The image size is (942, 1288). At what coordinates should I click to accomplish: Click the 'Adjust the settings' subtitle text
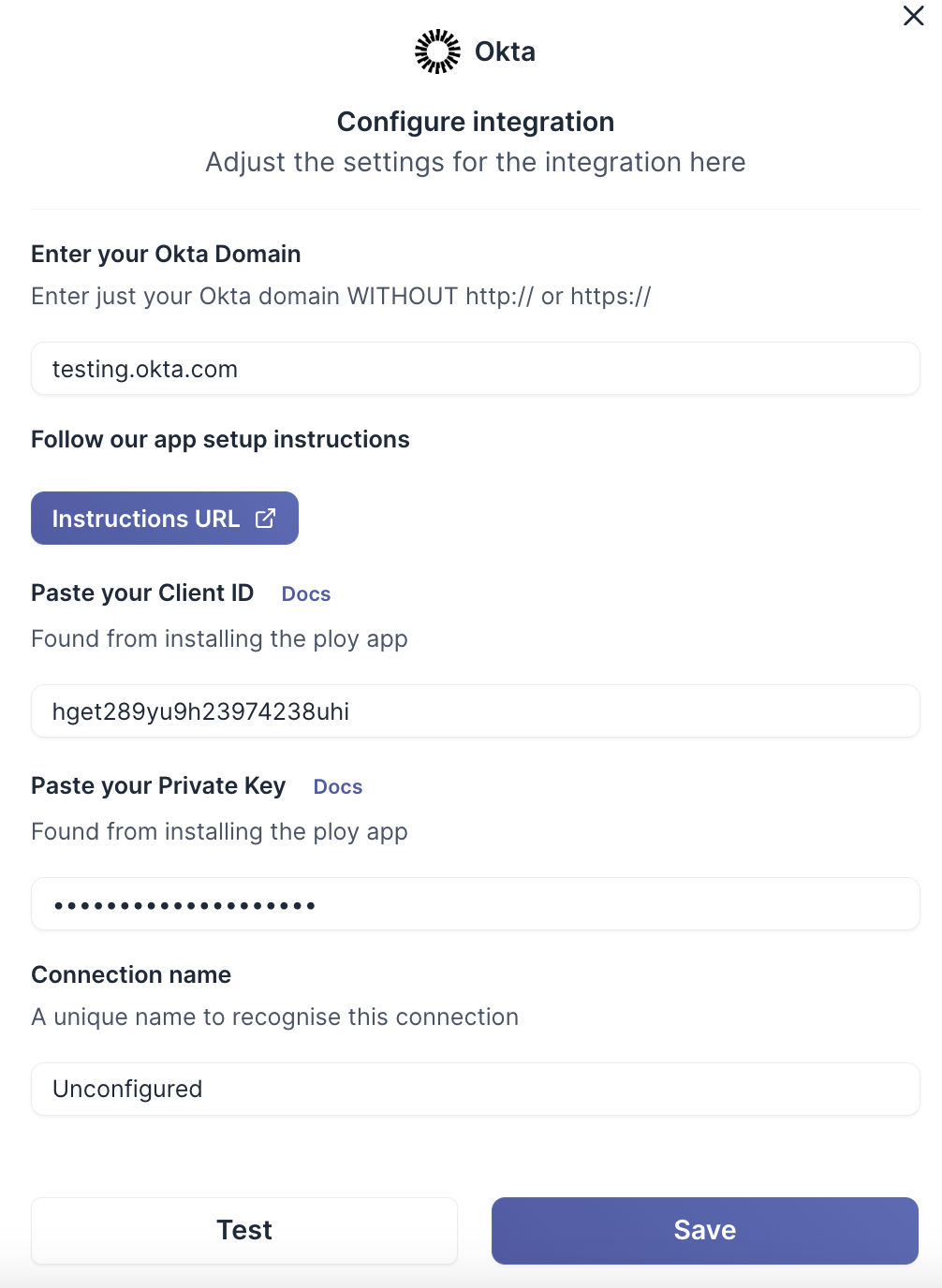tap(476, 163)
